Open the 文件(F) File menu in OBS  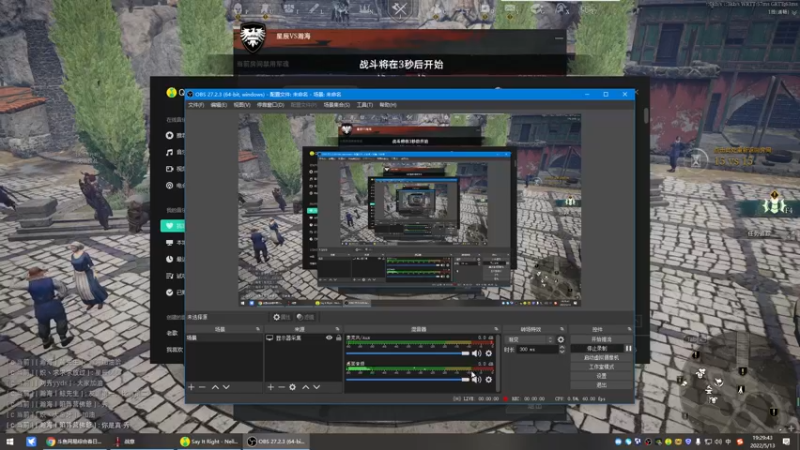click(196, 105)
